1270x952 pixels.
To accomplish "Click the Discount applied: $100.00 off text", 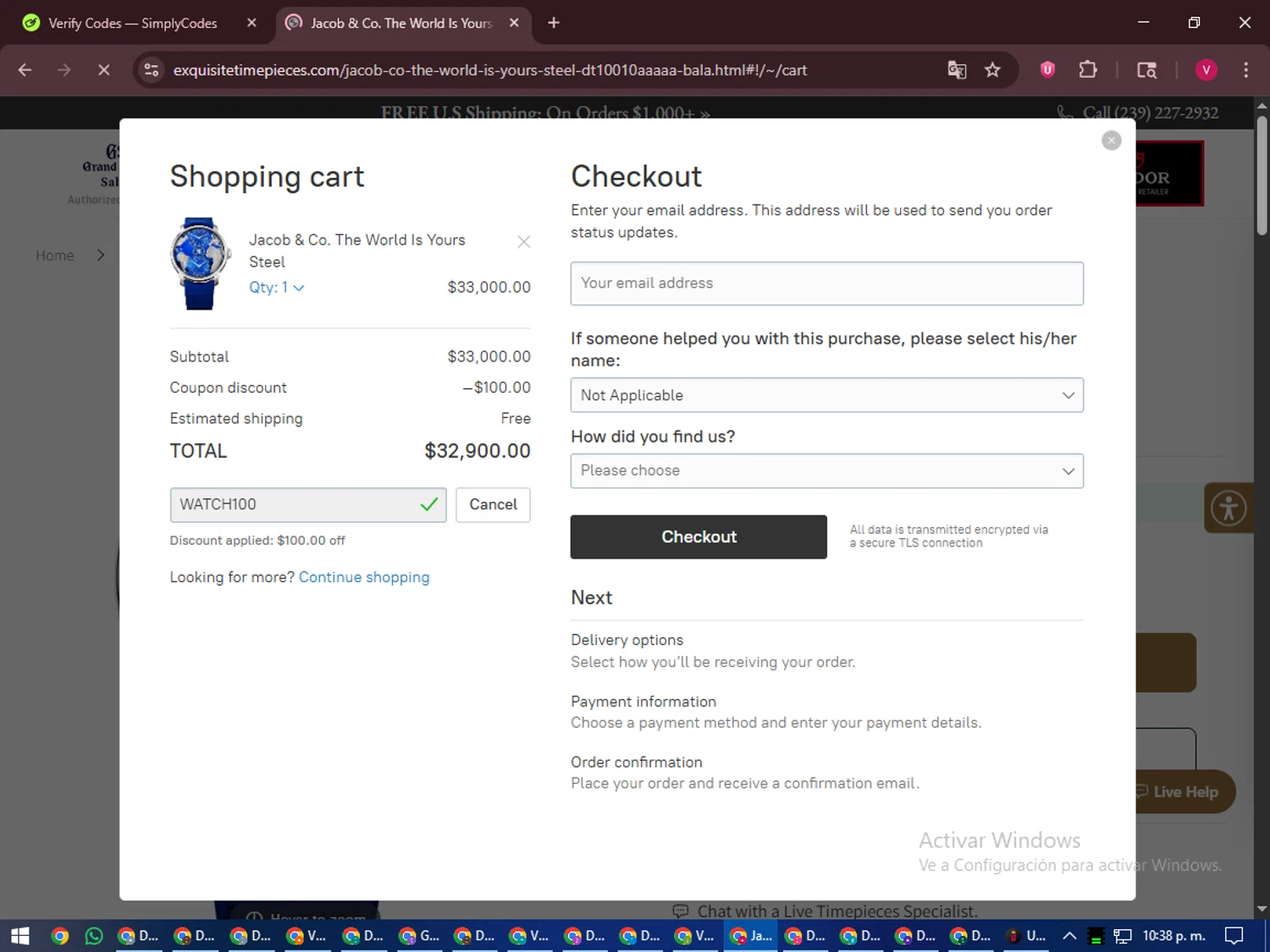I will click(257, 541).
